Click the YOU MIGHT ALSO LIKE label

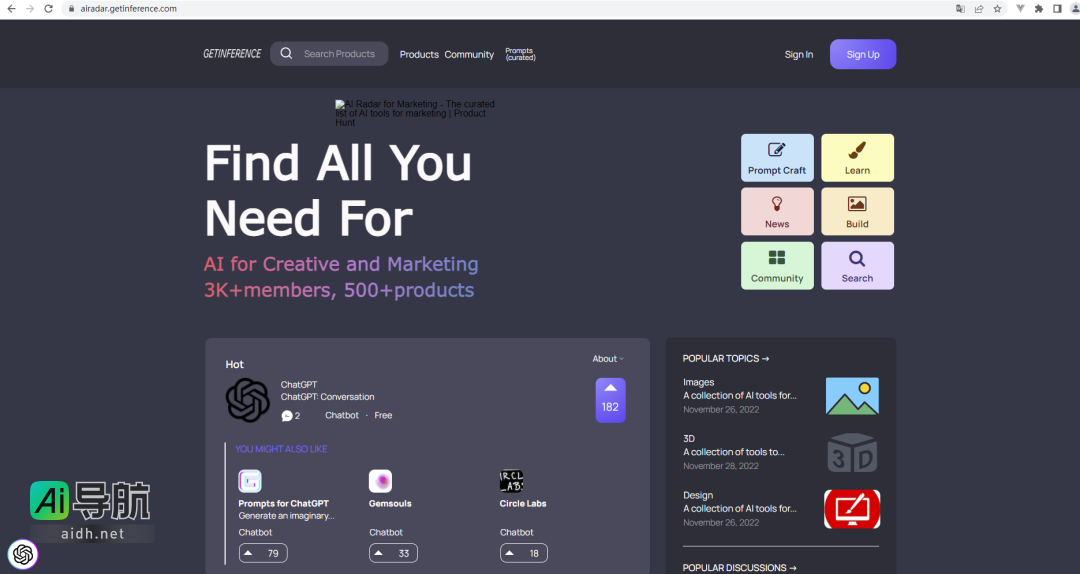pyautogui.click(x=281, y=449)
